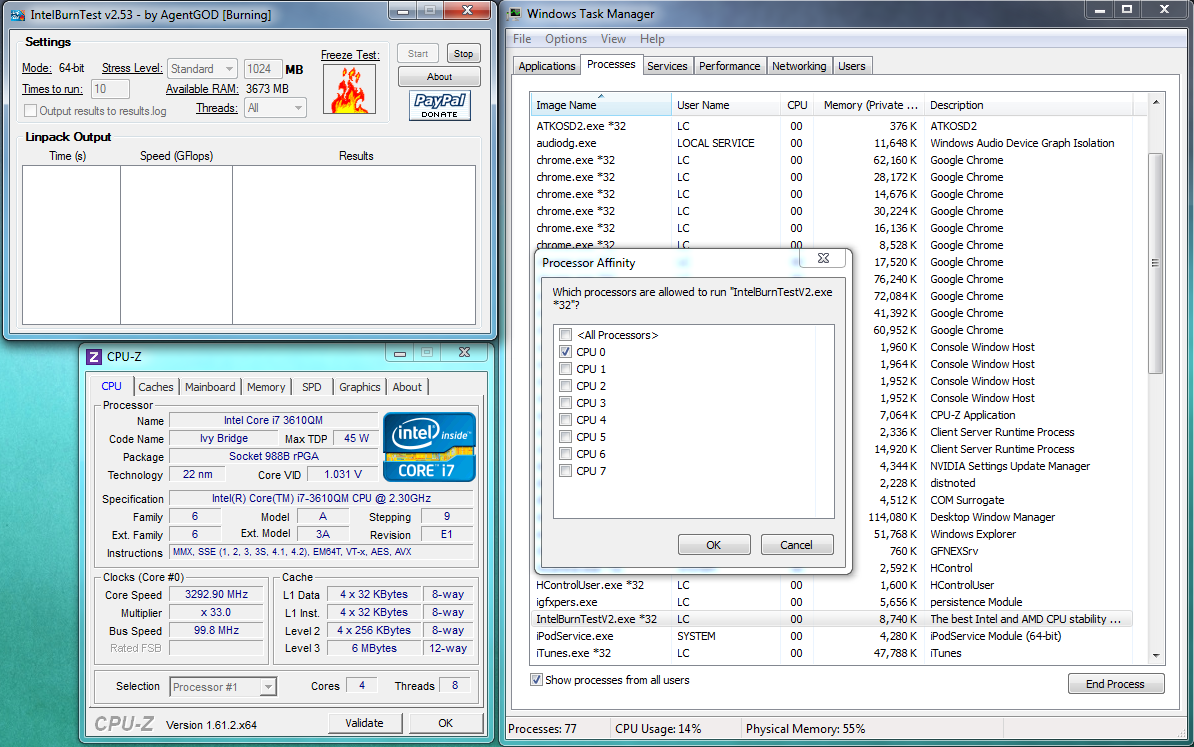Minimize the Windows Task Manager window
The image size is (1194, 747).
[1100, 10]
